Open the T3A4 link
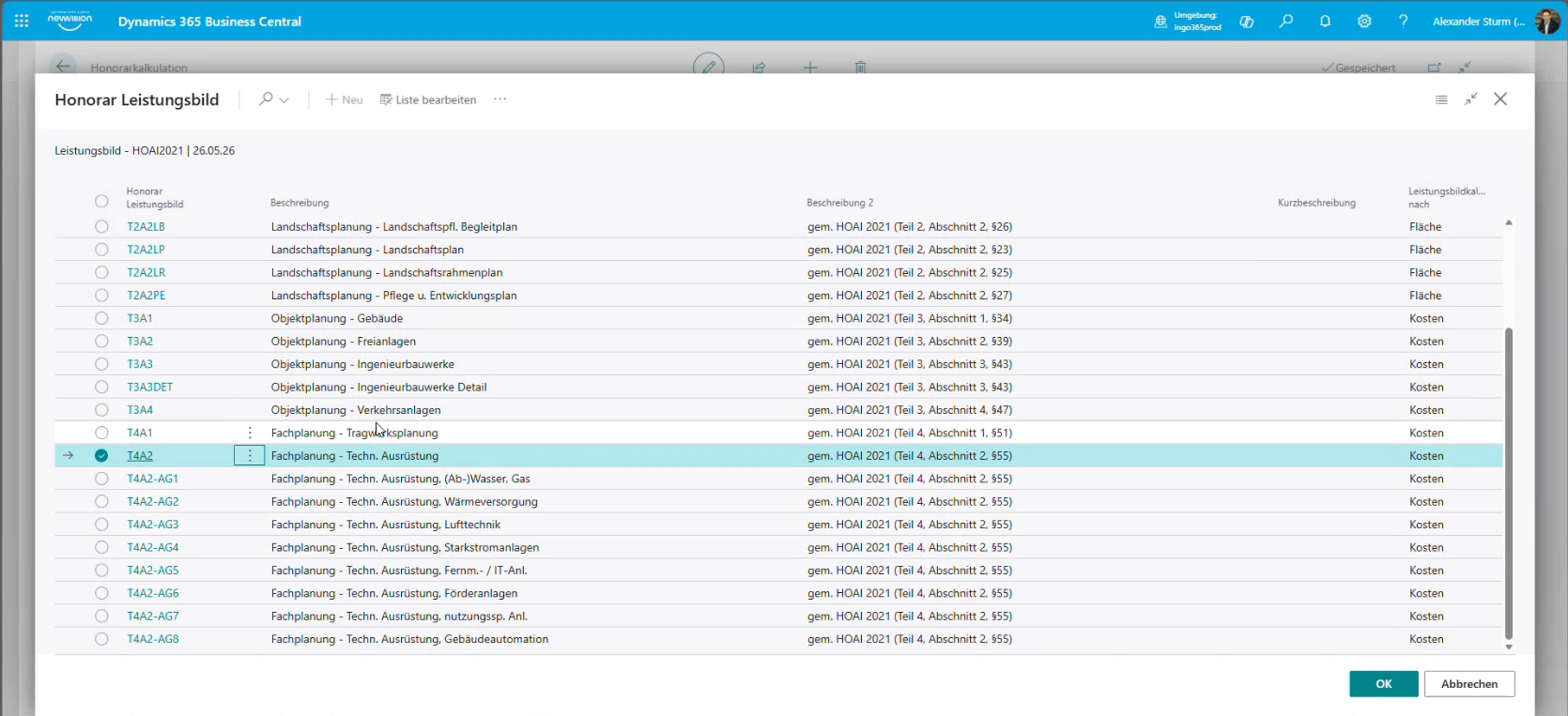Viewport: 1568px width, 716px height. pyautogui.click(x=140, y=410)
